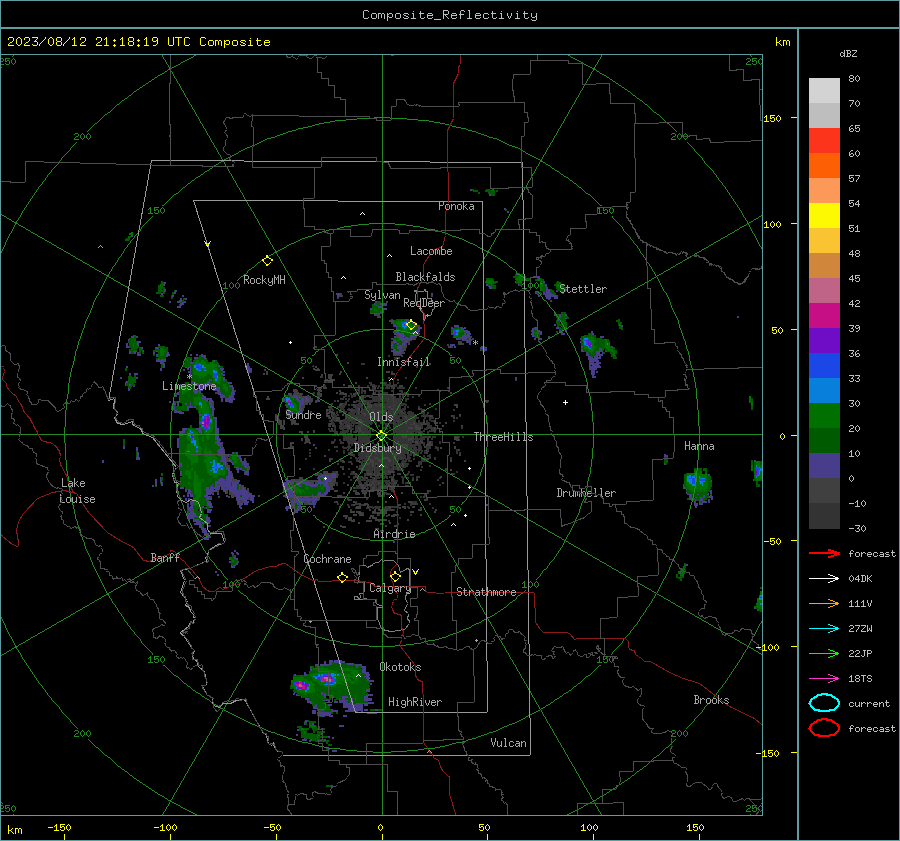
Task: Click the 33 dBZ blue color swatch
Action: pos(824,390)
